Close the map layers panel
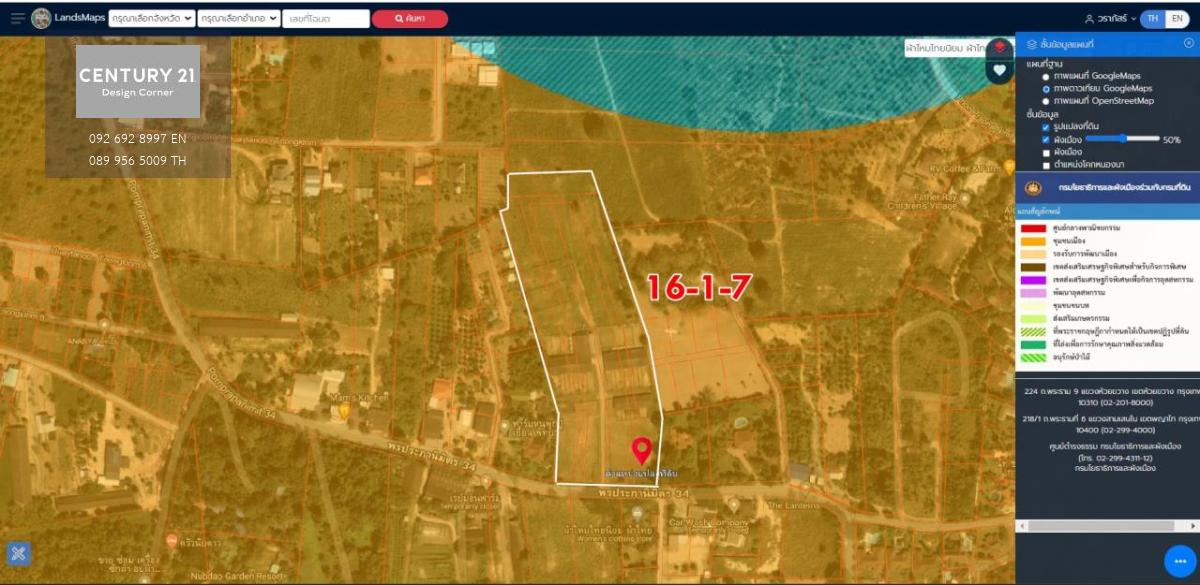 (x=1188, y=44)
